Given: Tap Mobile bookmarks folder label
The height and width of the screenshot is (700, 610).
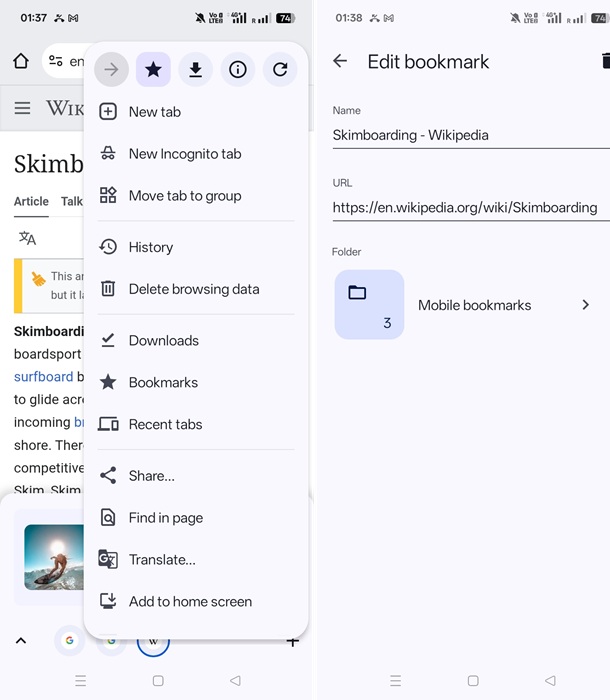Looking at the screenshot, I should pyautogui.click(x=475, y=305).
